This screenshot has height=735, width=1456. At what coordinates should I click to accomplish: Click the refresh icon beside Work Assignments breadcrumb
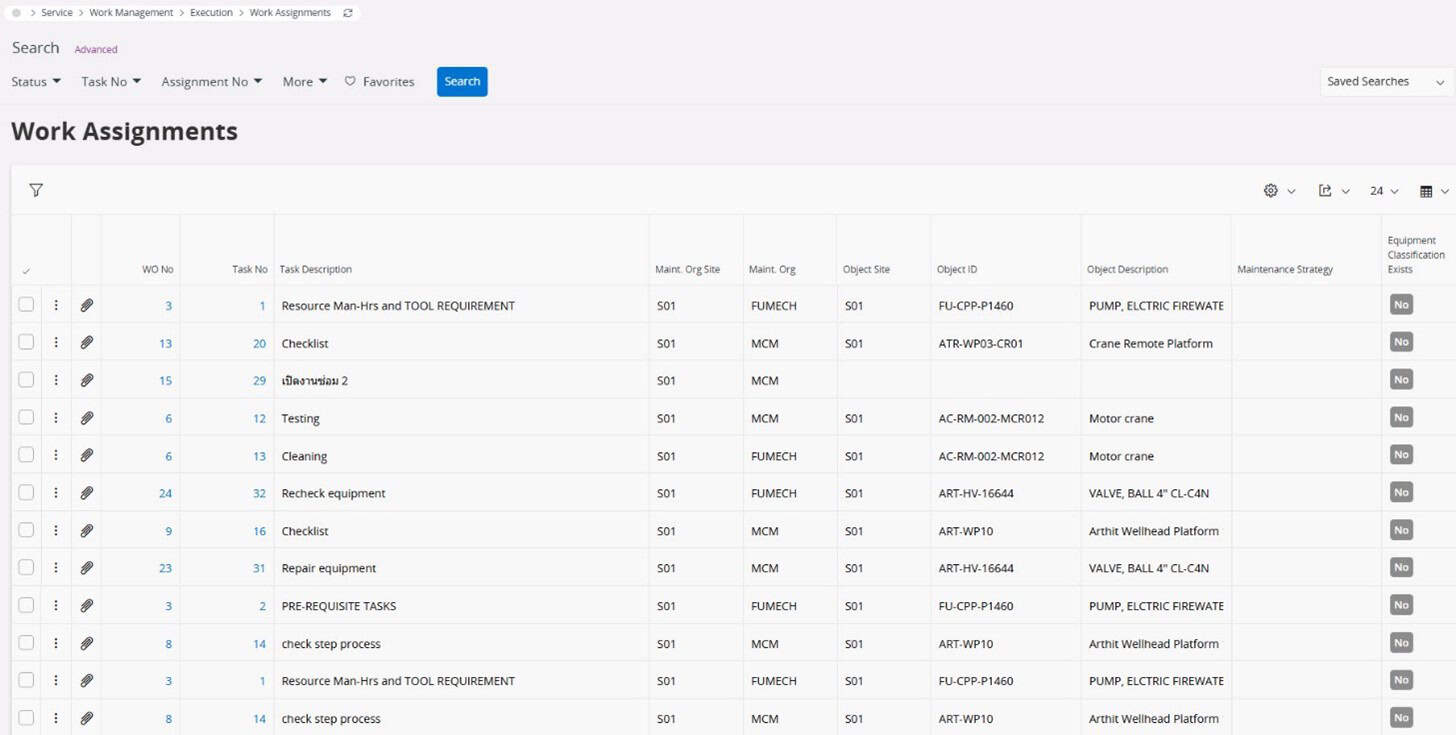347,13
